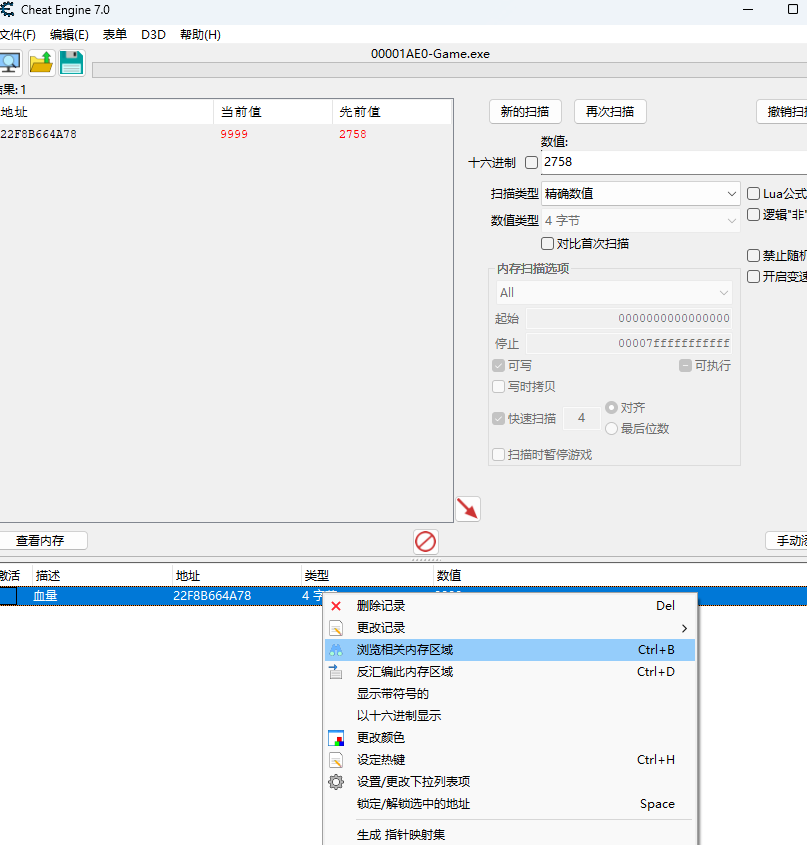Viewport: 807px width, 845px height.
Task: Toggle the 写时拷贝 checkbox
Action: 499,387
